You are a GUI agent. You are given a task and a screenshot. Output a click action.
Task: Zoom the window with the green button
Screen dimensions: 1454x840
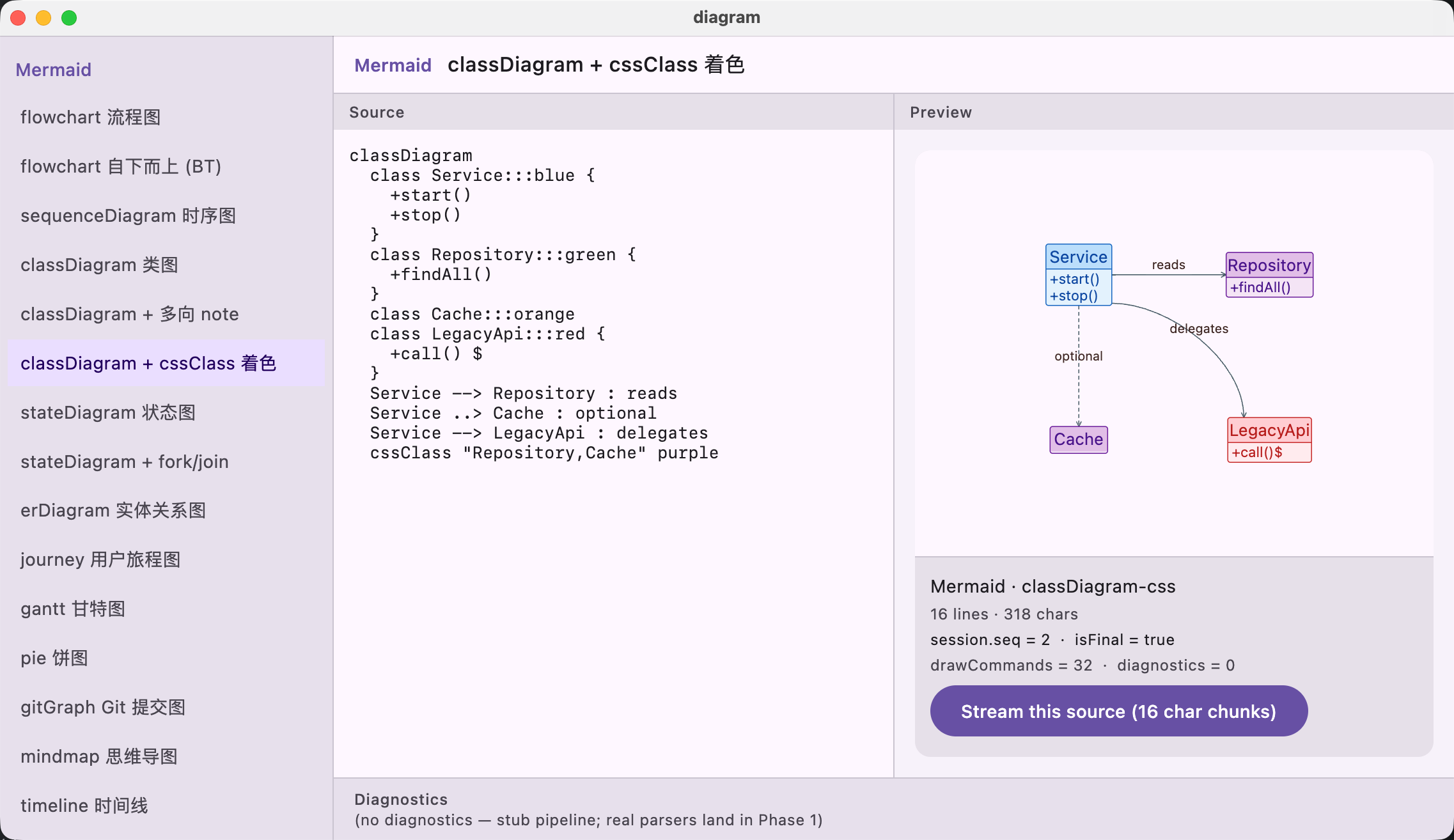point(69,18)
